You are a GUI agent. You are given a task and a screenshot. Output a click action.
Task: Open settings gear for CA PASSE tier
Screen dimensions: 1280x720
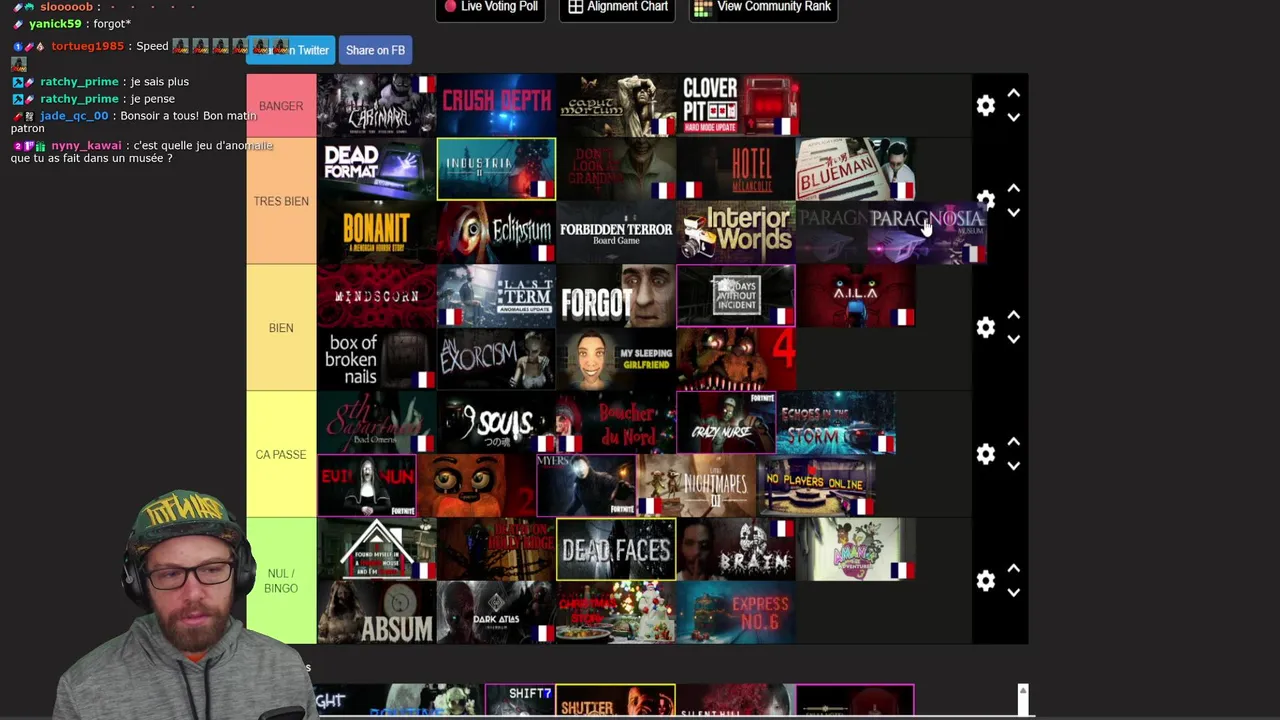click(986, 454)
